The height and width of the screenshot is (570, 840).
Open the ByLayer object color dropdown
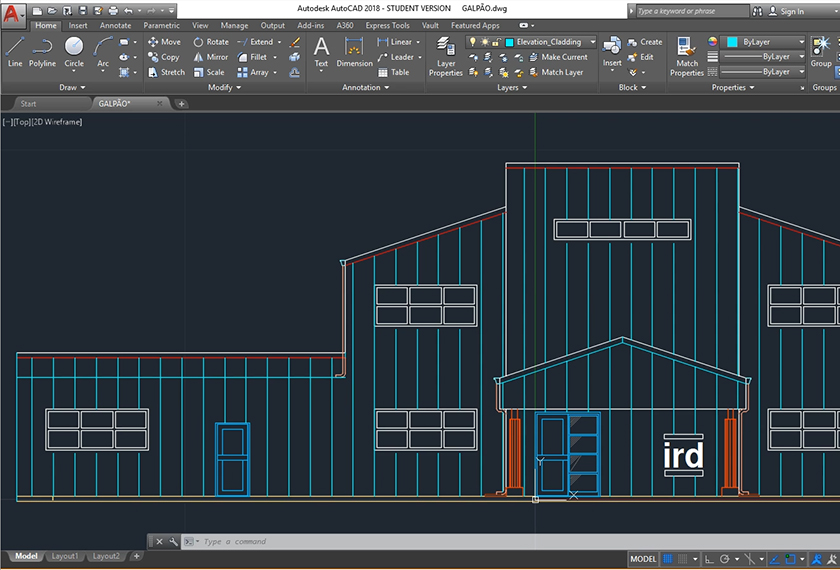click(801, 43)
